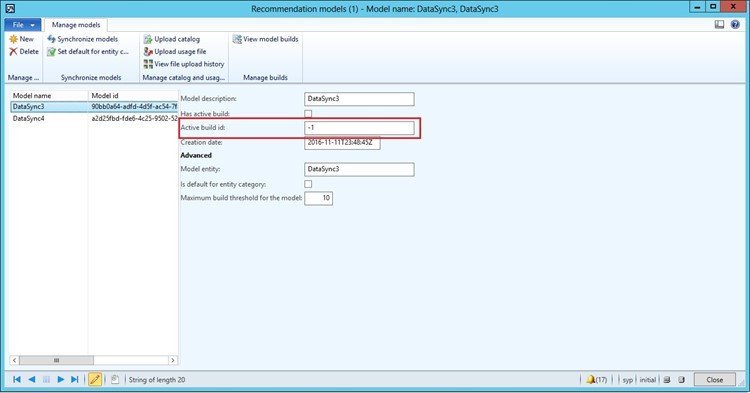Click the Maximum build threshold field
750x393 pixels.
point(319,198)
